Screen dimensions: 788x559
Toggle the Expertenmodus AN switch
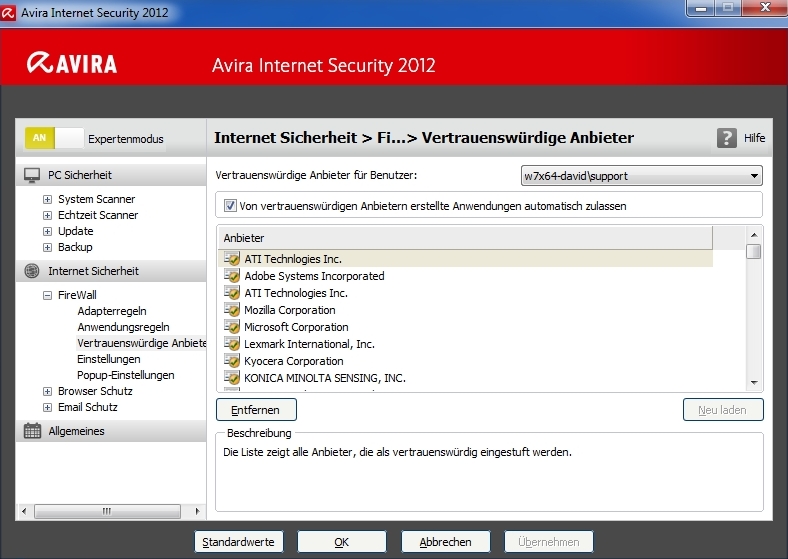click(54, 138)
